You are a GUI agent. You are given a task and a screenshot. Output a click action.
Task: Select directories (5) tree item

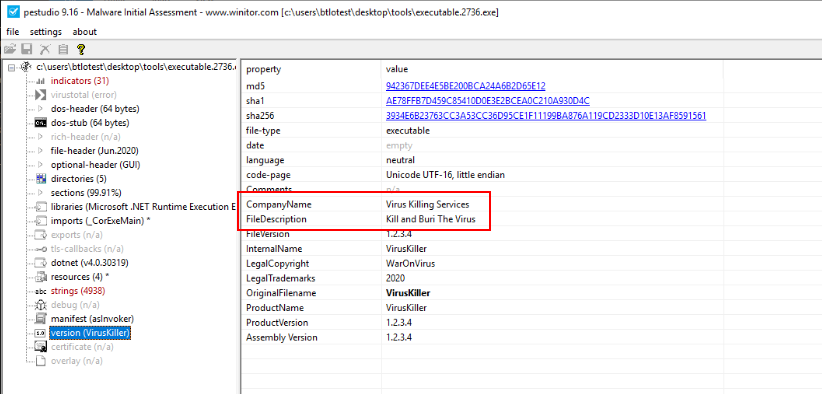click(x=78, y=179)
